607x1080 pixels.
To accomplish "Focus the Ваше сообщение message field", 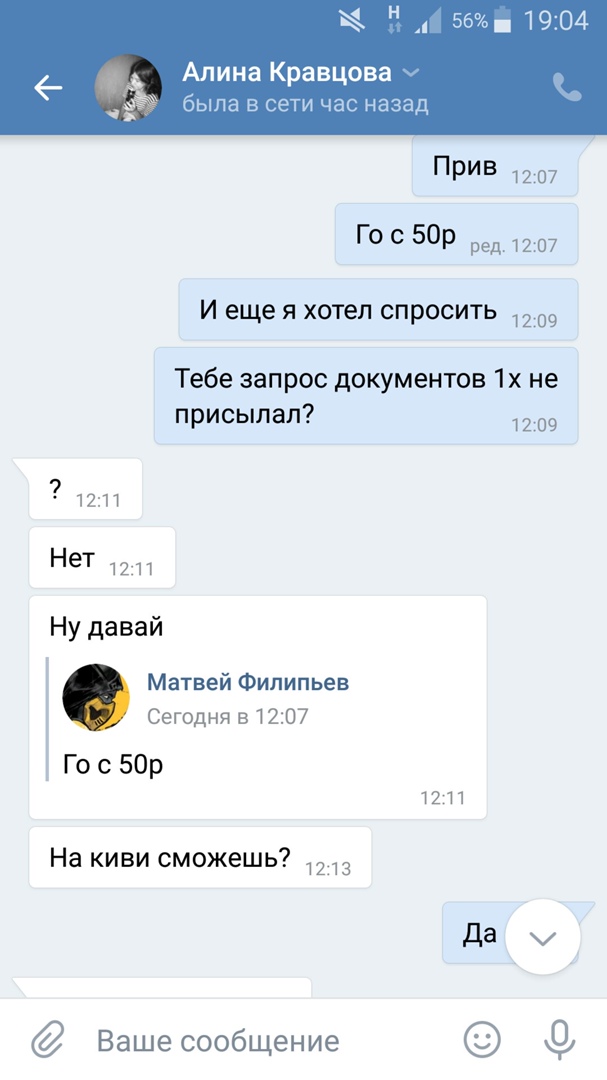I will [x=218, y=1041].
